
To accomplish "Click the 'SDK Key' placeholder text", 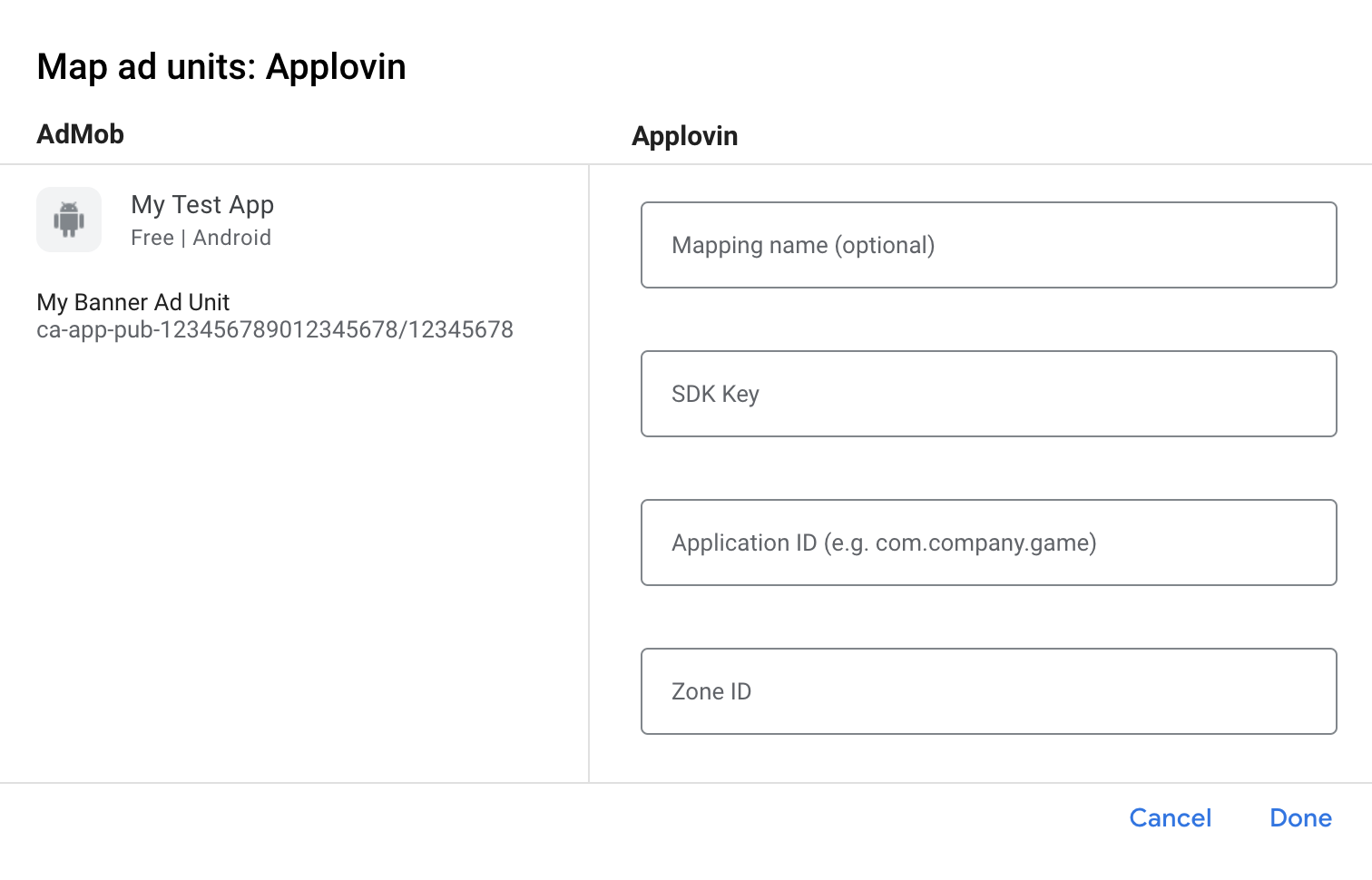I will click(715, 394).
